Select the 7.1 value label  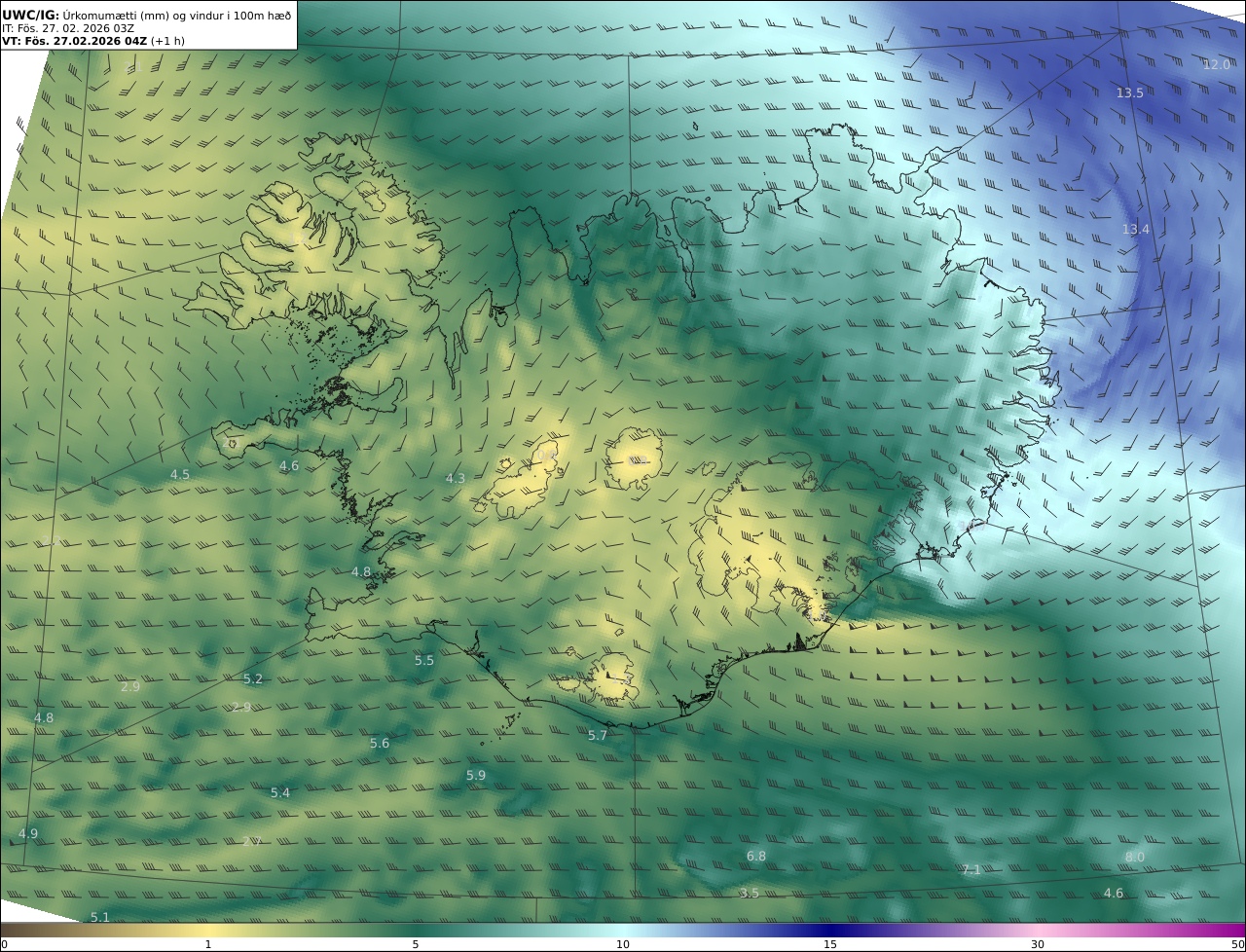pos(971,869)
